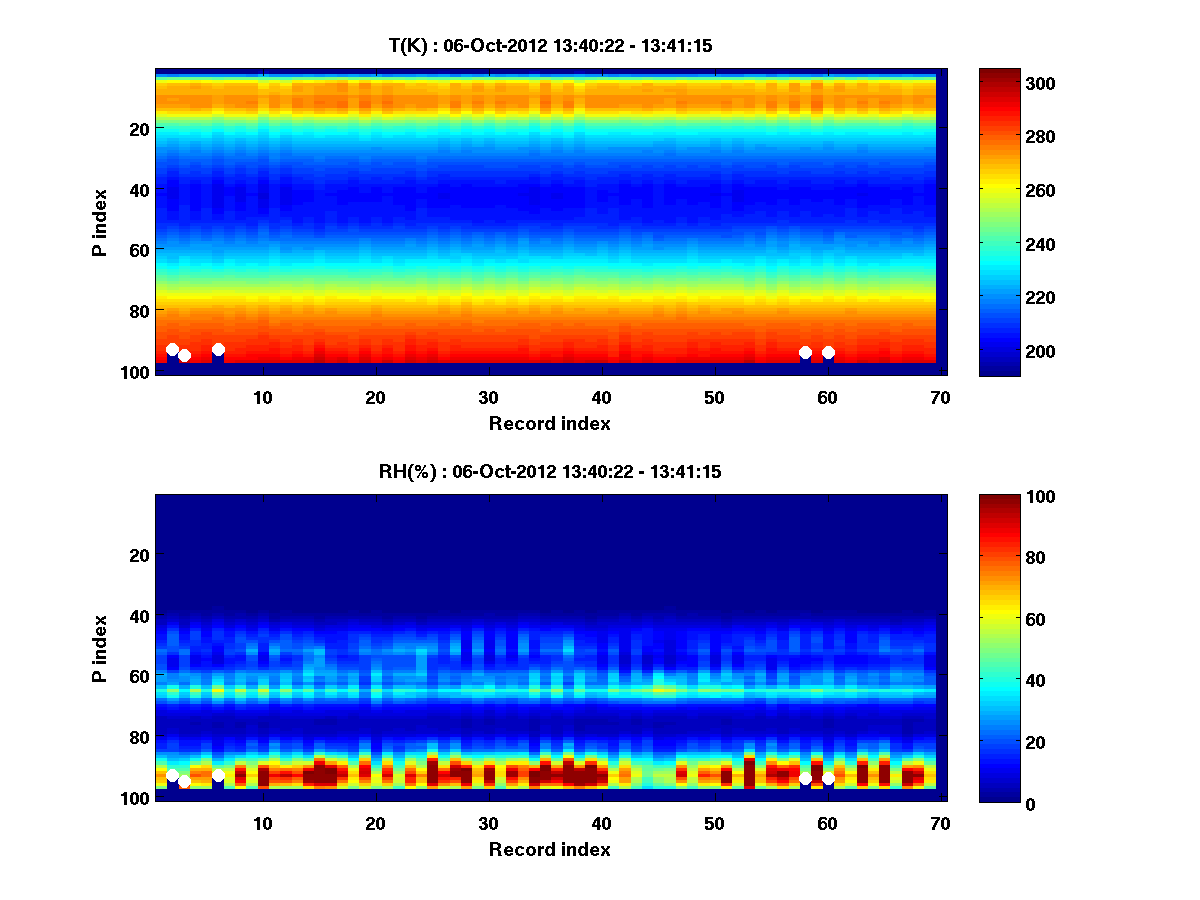Click the RH(%) humidity plot title

[550, 471]
